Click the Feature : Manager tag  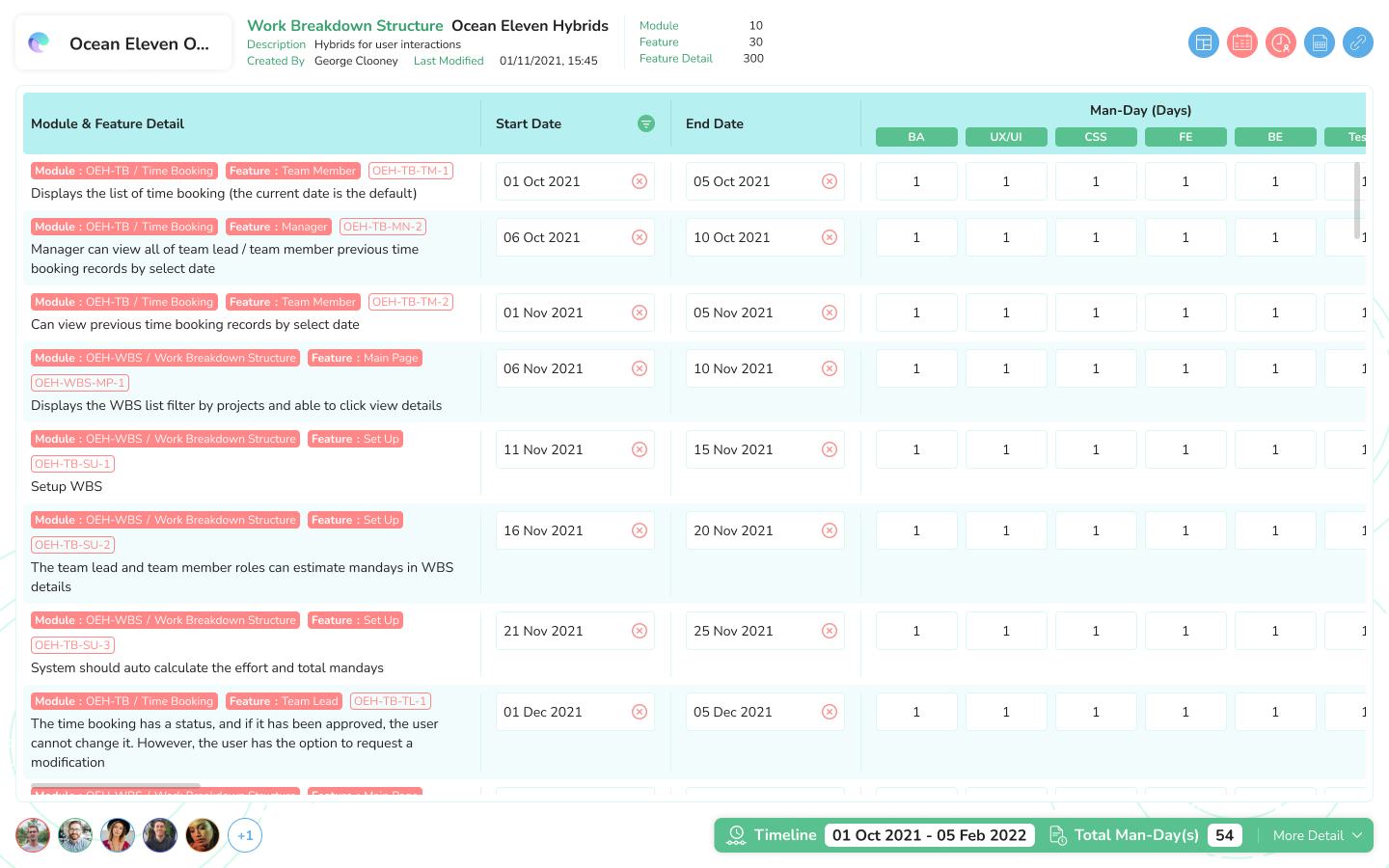point(278,227)
